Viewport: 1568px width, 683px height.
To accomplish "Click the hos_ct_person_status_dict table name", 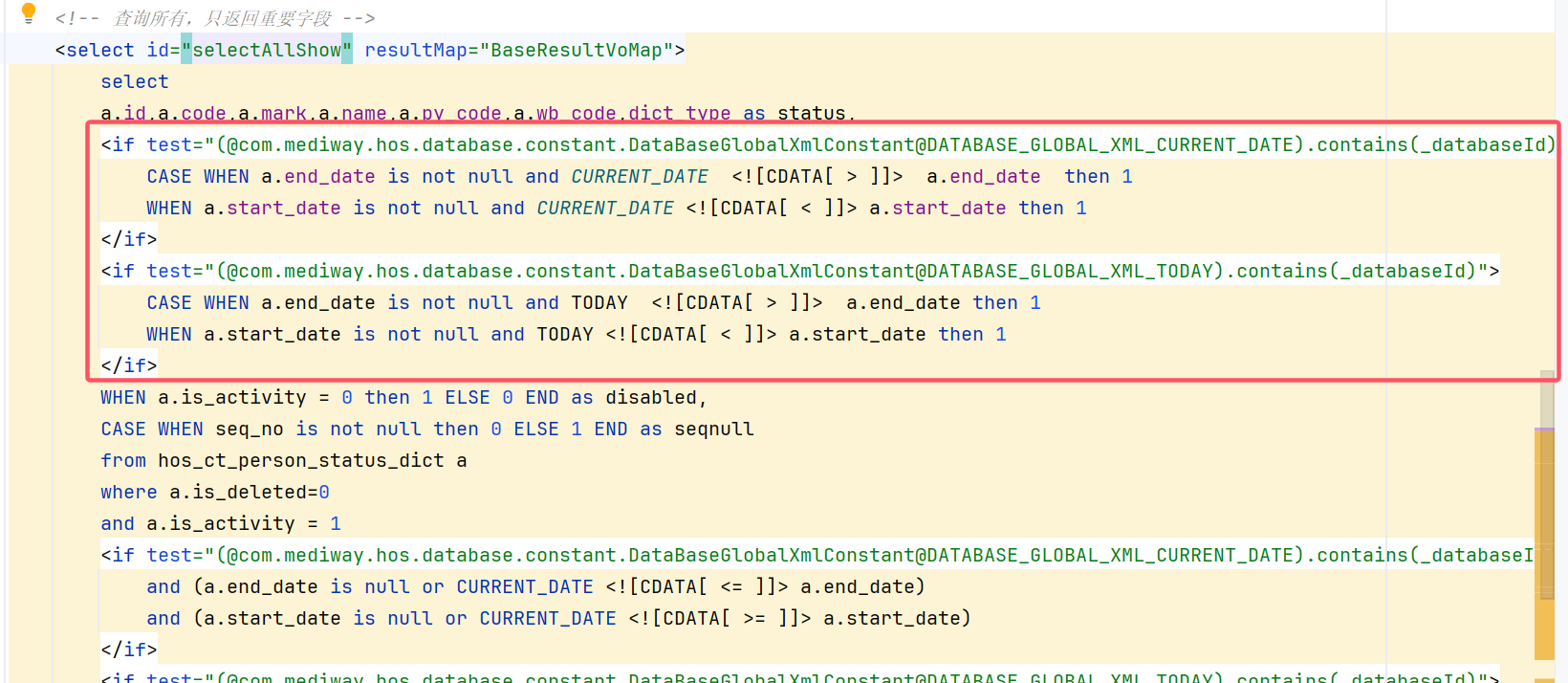I will [300, 460].
